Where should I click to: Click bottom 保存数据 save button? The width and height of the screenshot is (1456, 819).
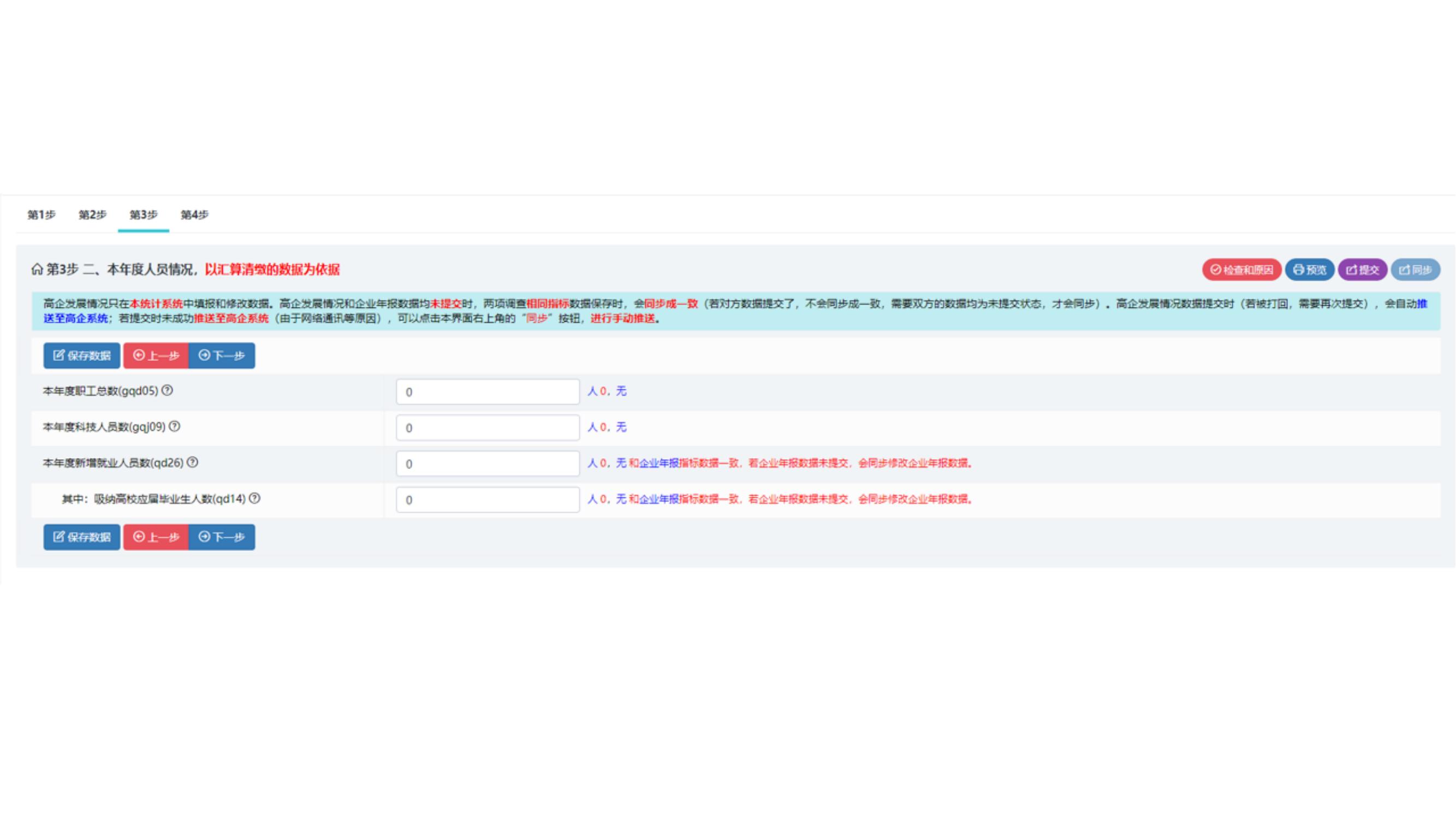[82, 537]
